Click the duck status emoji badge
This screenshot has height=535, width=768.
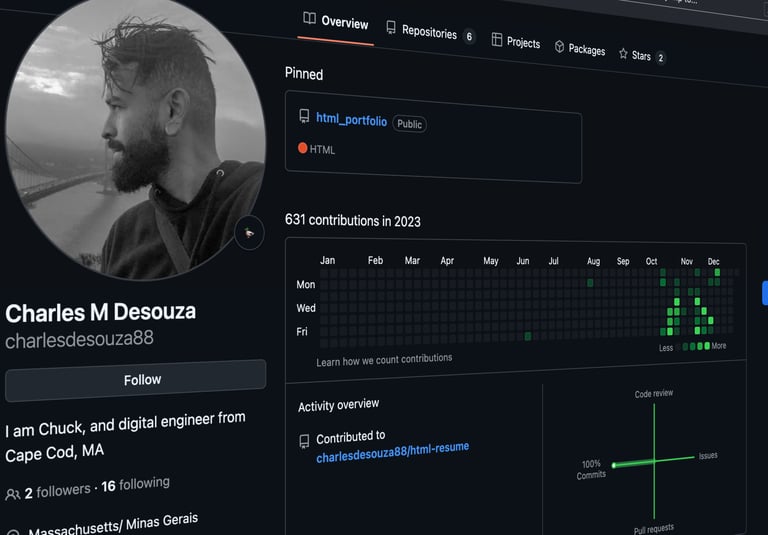(x=249, y=233)
